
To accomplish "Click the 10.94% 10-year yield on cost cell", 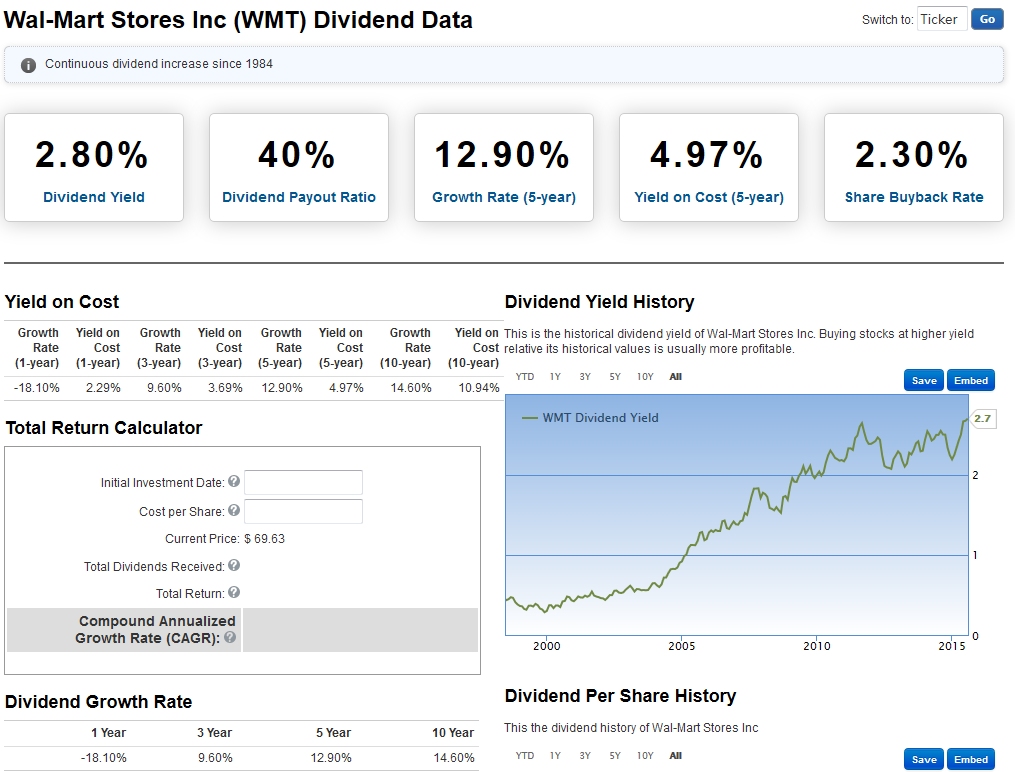I will tap(479, 388).
